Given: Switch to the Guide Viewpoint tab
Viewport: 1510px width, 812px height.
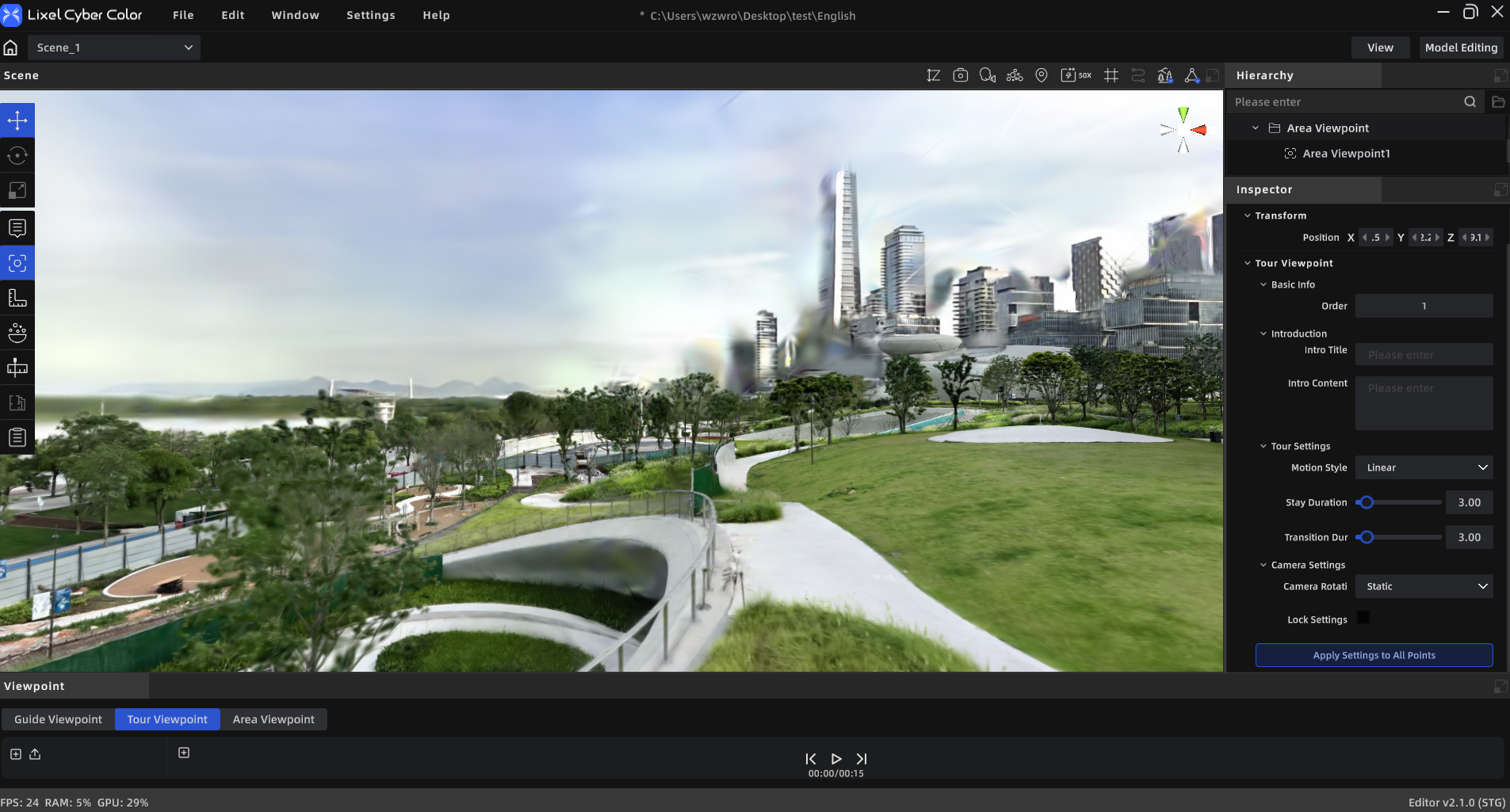Looking at the screenshot, I should 59,719.
